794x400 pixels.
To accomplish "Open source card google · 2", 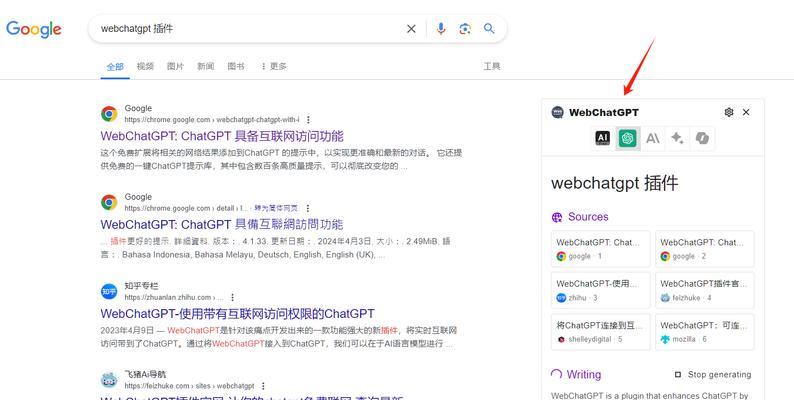I will tap(704, 249).
